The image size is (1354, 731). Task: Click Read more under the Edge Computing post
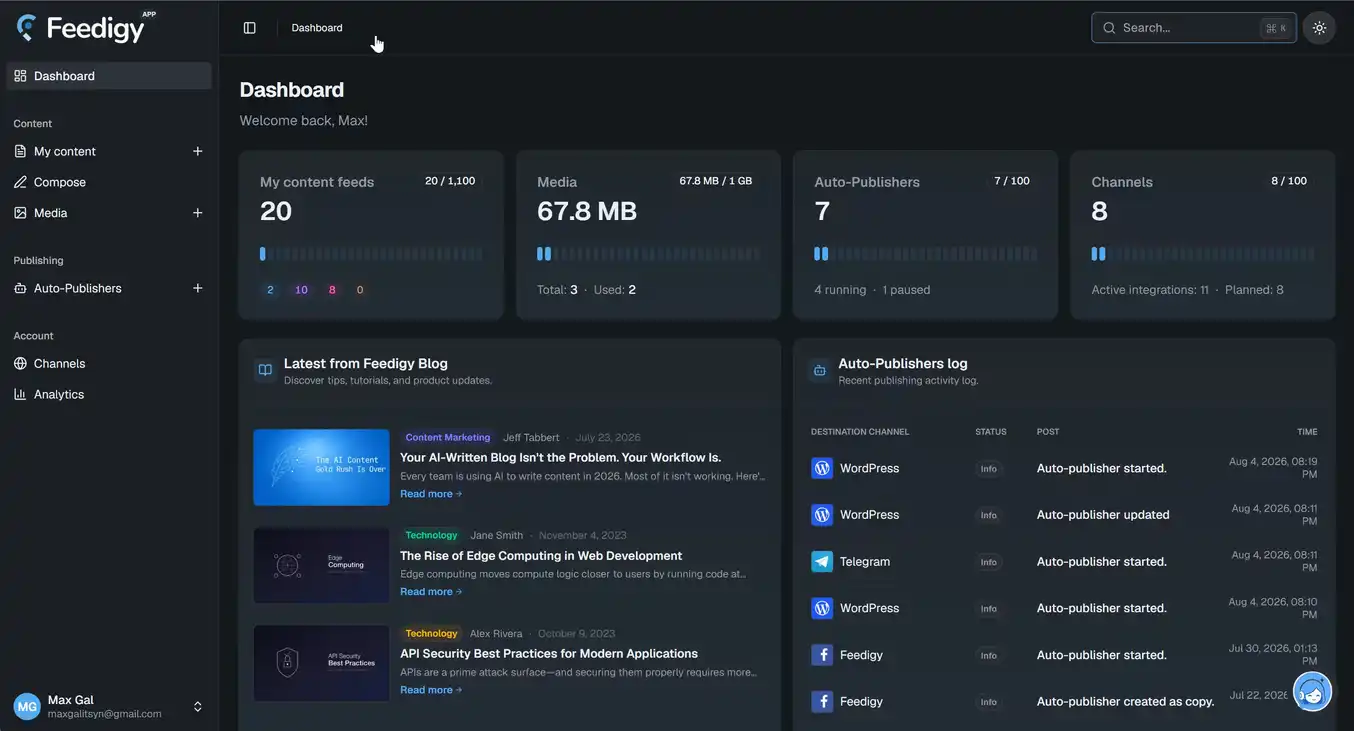pyautogui.click(x=431, y=592)
